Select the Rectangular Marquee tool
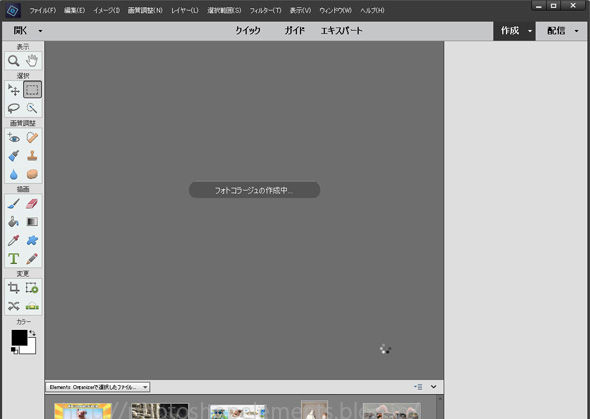 tap(32, 90)
